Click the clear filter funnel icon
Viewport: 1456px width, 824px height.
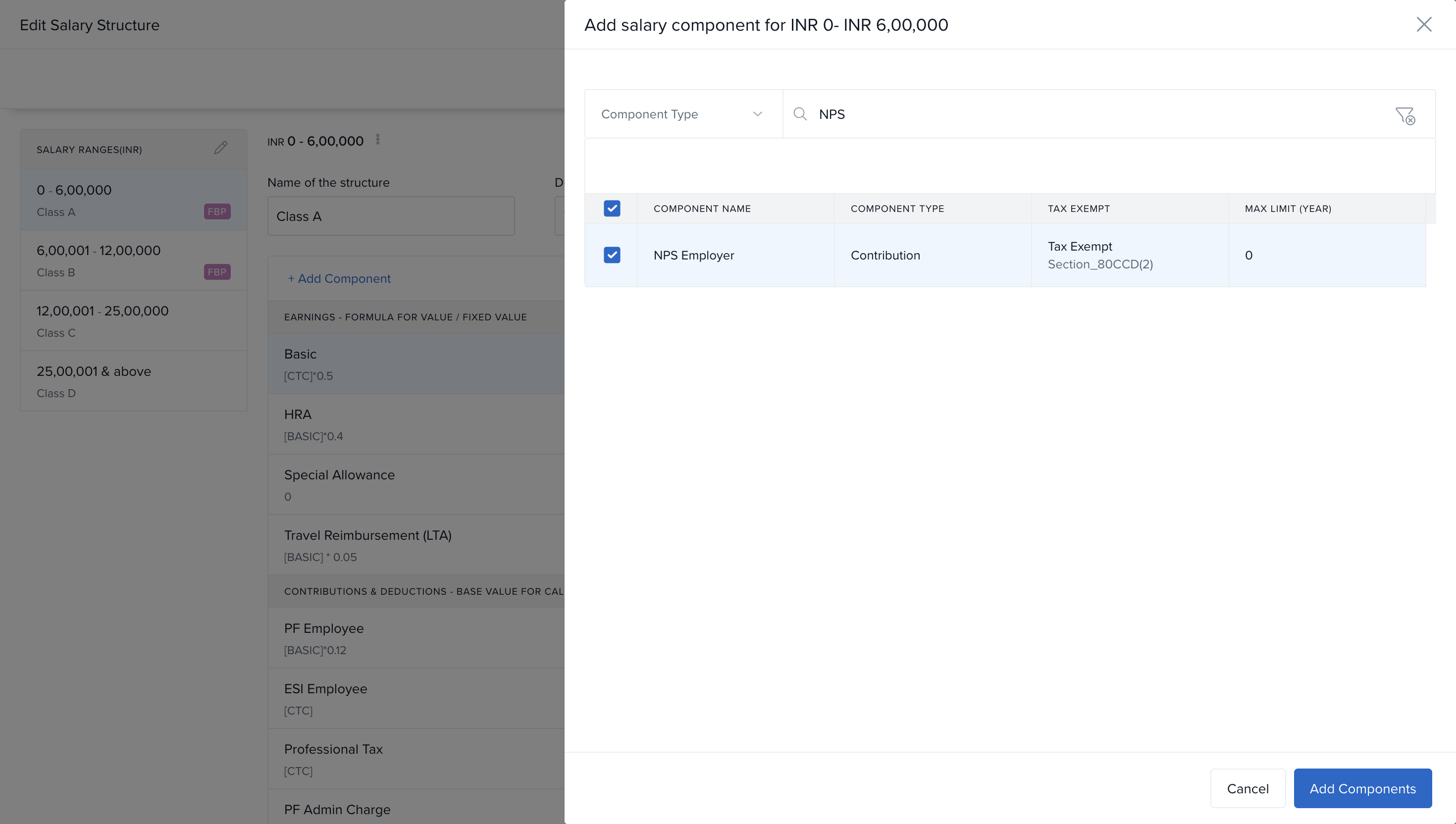tap(1404, 115)
